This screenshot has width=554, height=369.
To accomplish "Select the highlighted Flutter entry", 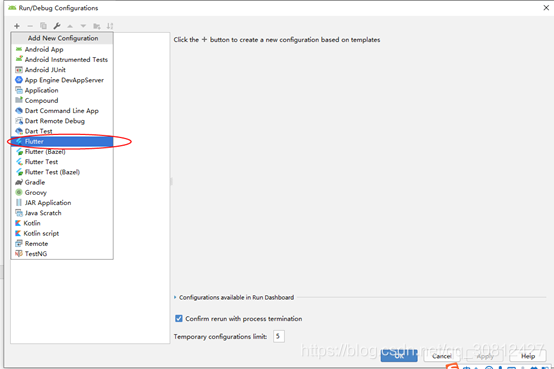I will click(62, 141).
